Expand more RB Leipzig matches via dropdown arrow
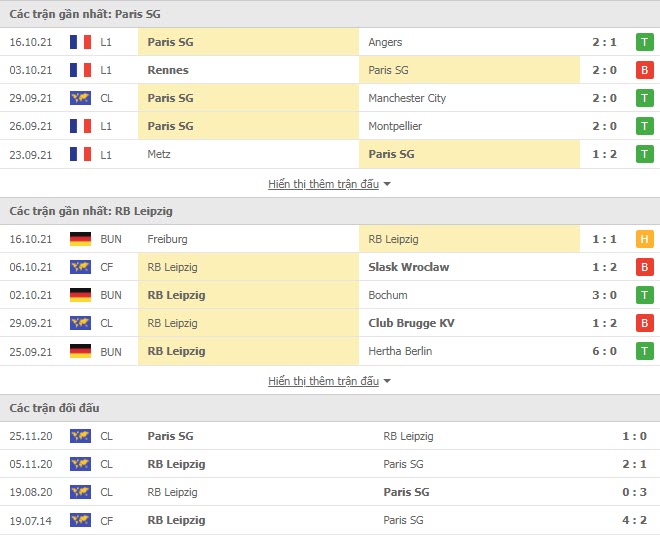 (x=387, y=381)
